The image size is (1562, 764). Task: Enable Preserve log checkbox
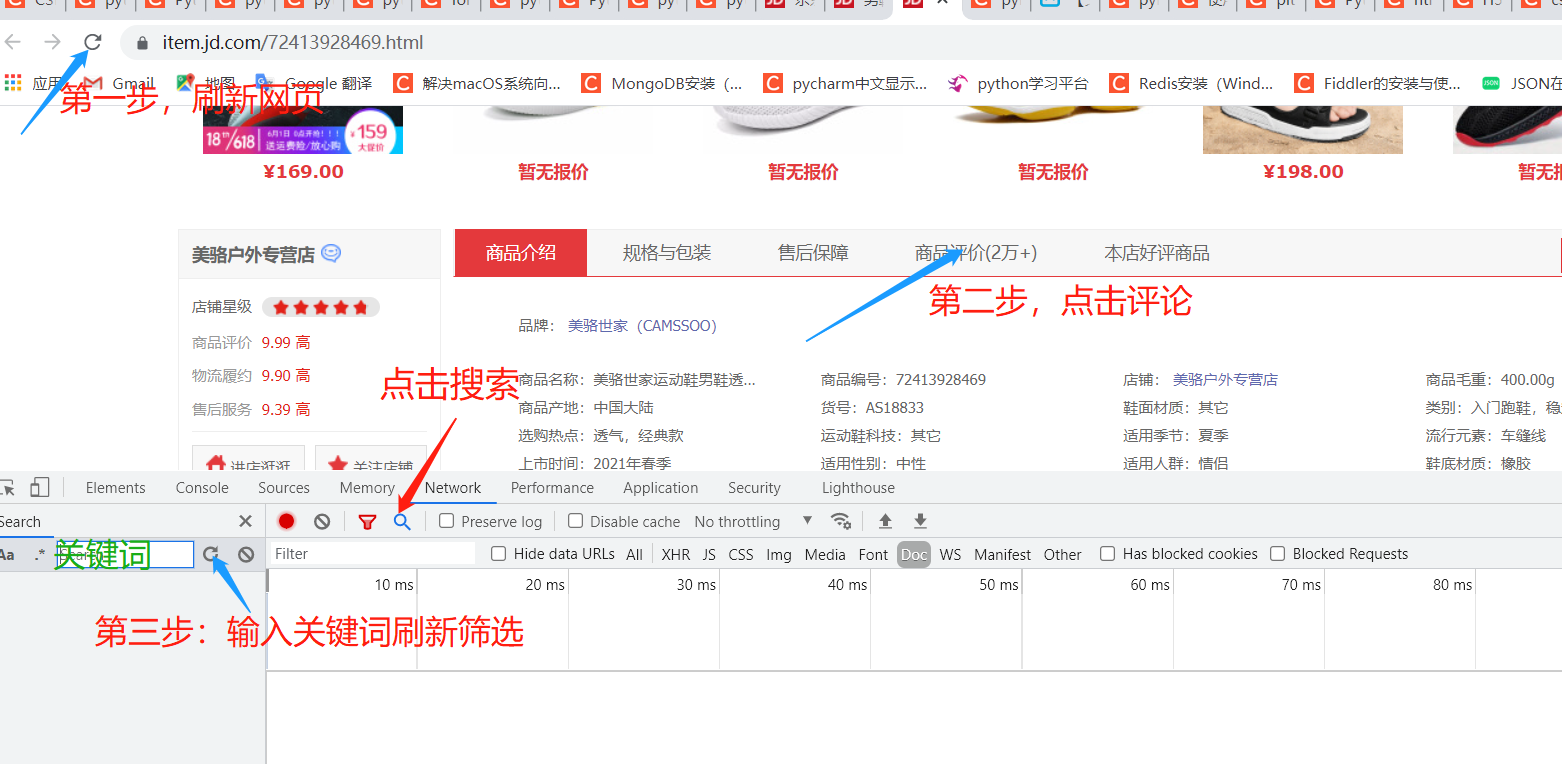coord(447,521)
